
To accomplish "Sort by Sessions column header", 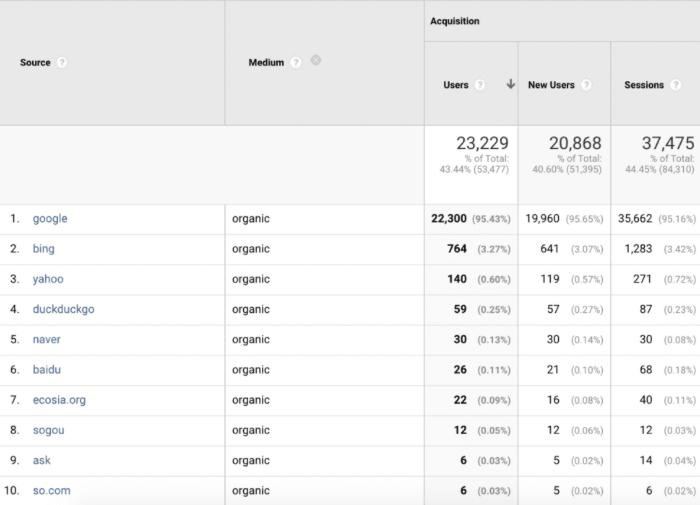I will pyautogui.click(x=644, y=85).
